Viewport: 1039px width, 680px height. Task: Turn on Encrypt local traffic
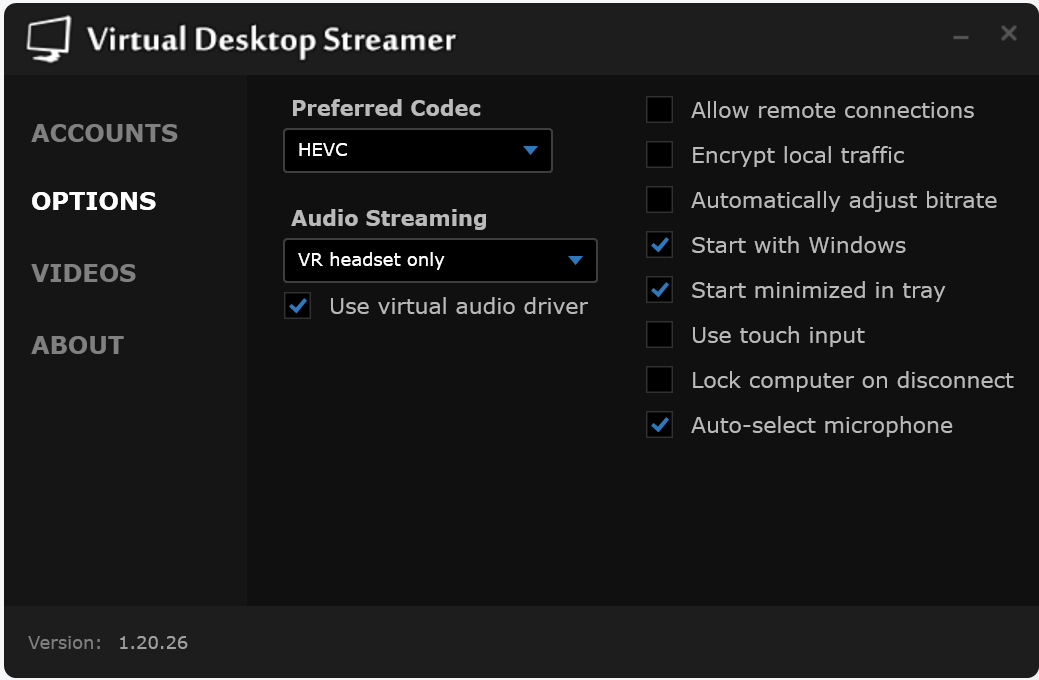click(658, 155)
